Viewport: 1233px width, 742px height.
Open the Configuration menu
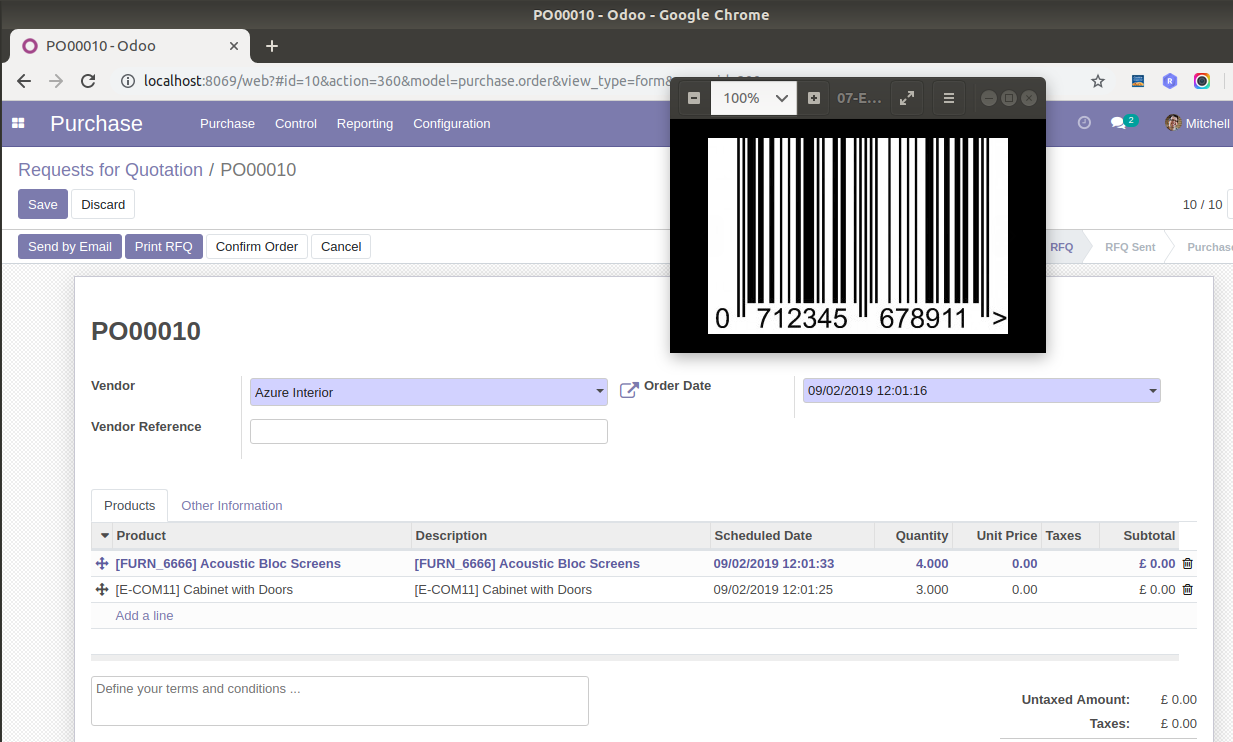point(452,124)
